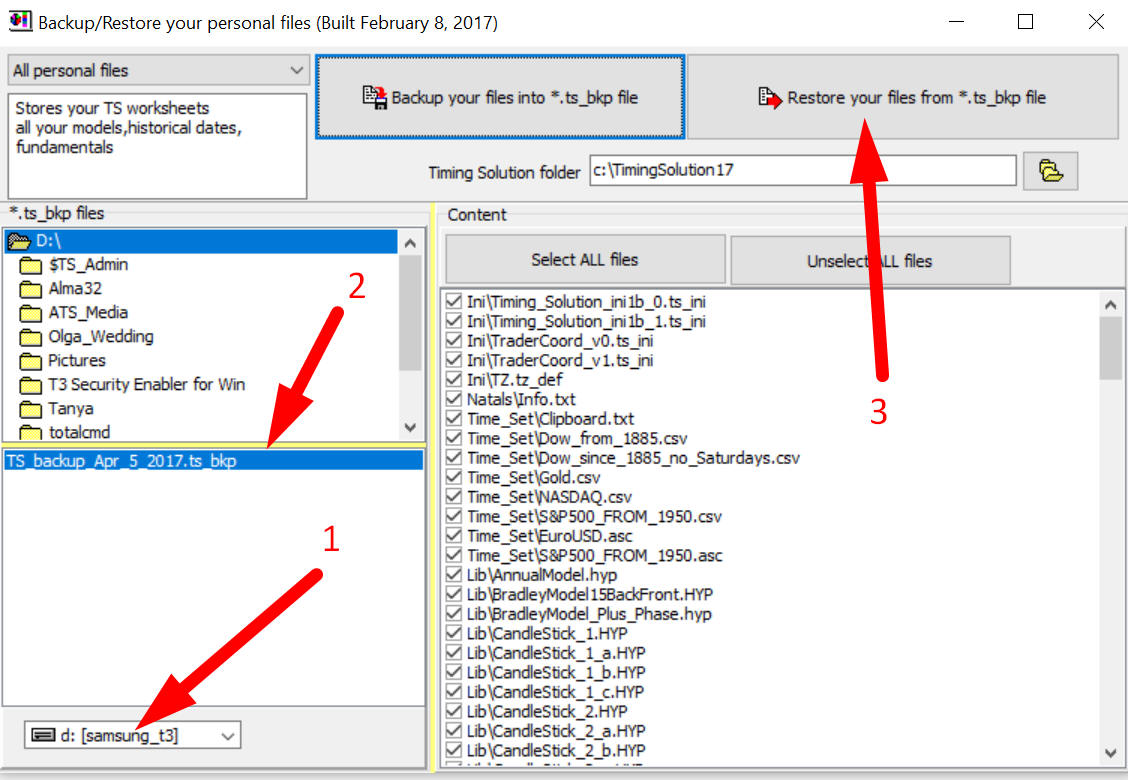Open the d: [samsung_t3] drive dropdown
This screenshot has height=780, width=1128.
coord(132,736)
